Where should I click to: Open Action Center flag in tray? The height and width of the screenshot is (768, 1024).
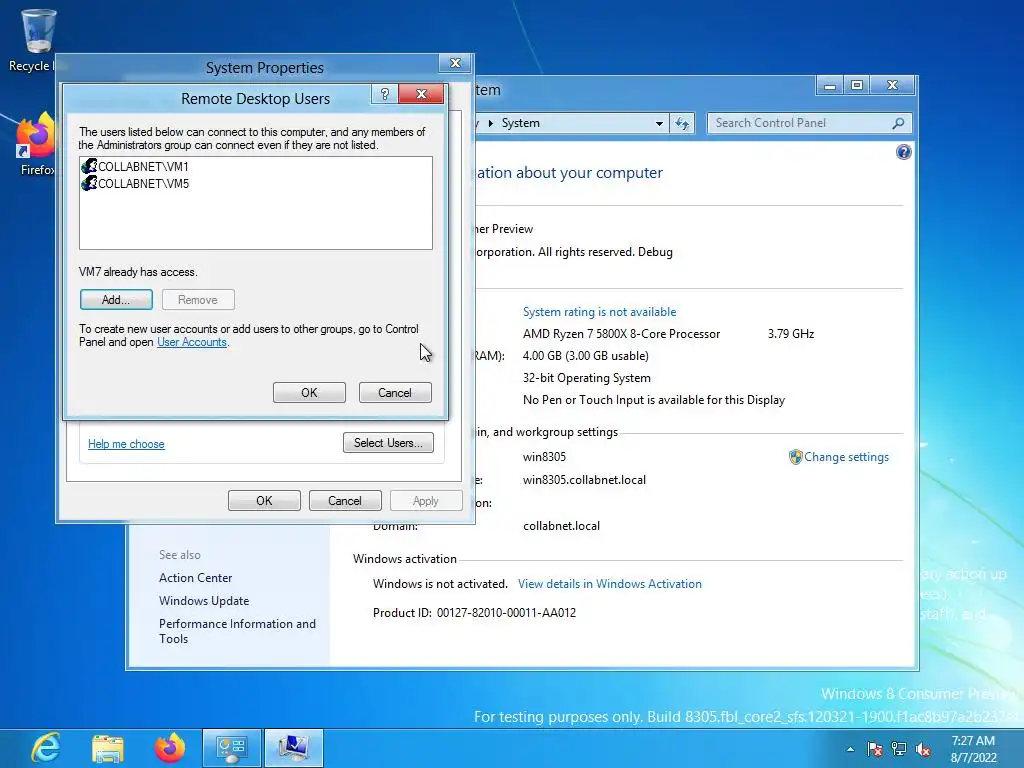coord(874,749)
